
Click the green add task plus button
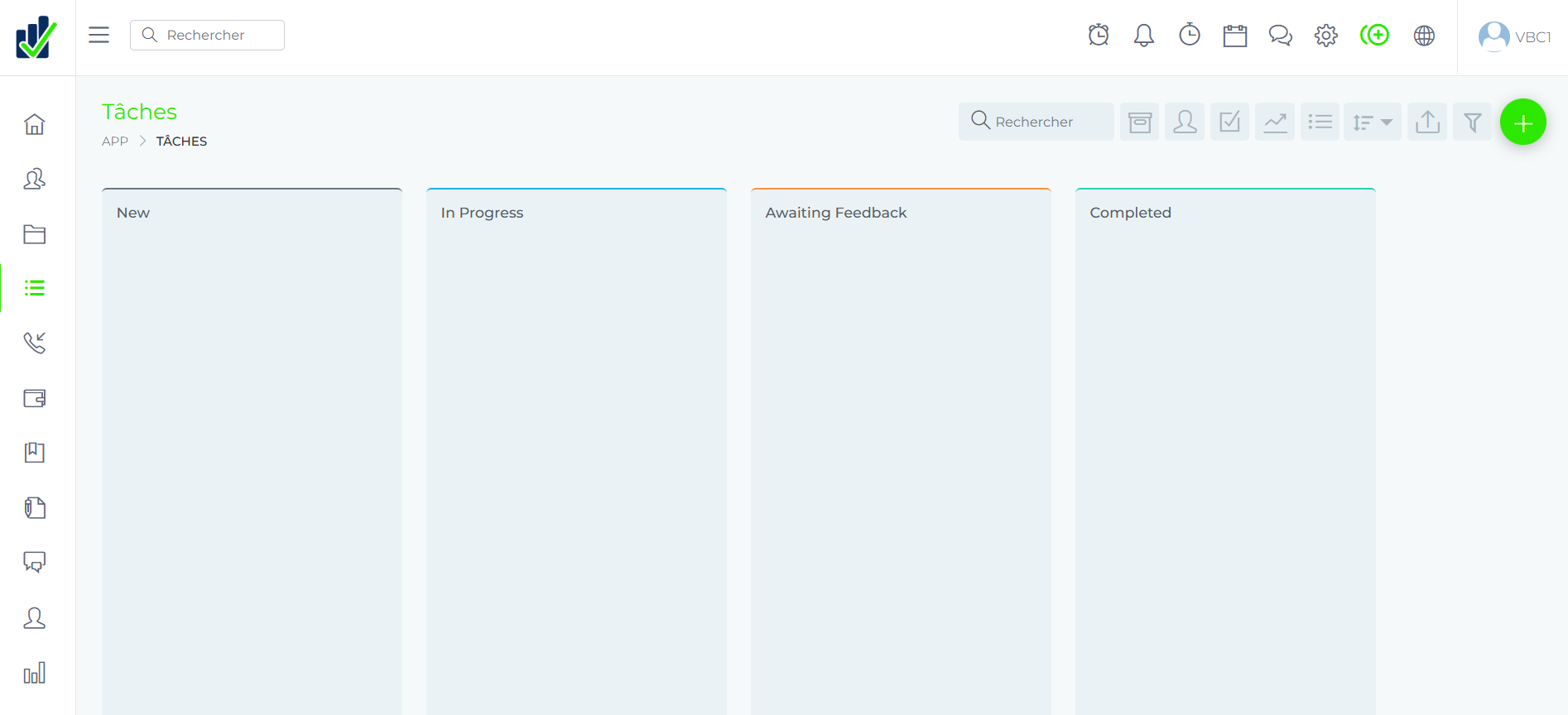[x=1522, y=122]
